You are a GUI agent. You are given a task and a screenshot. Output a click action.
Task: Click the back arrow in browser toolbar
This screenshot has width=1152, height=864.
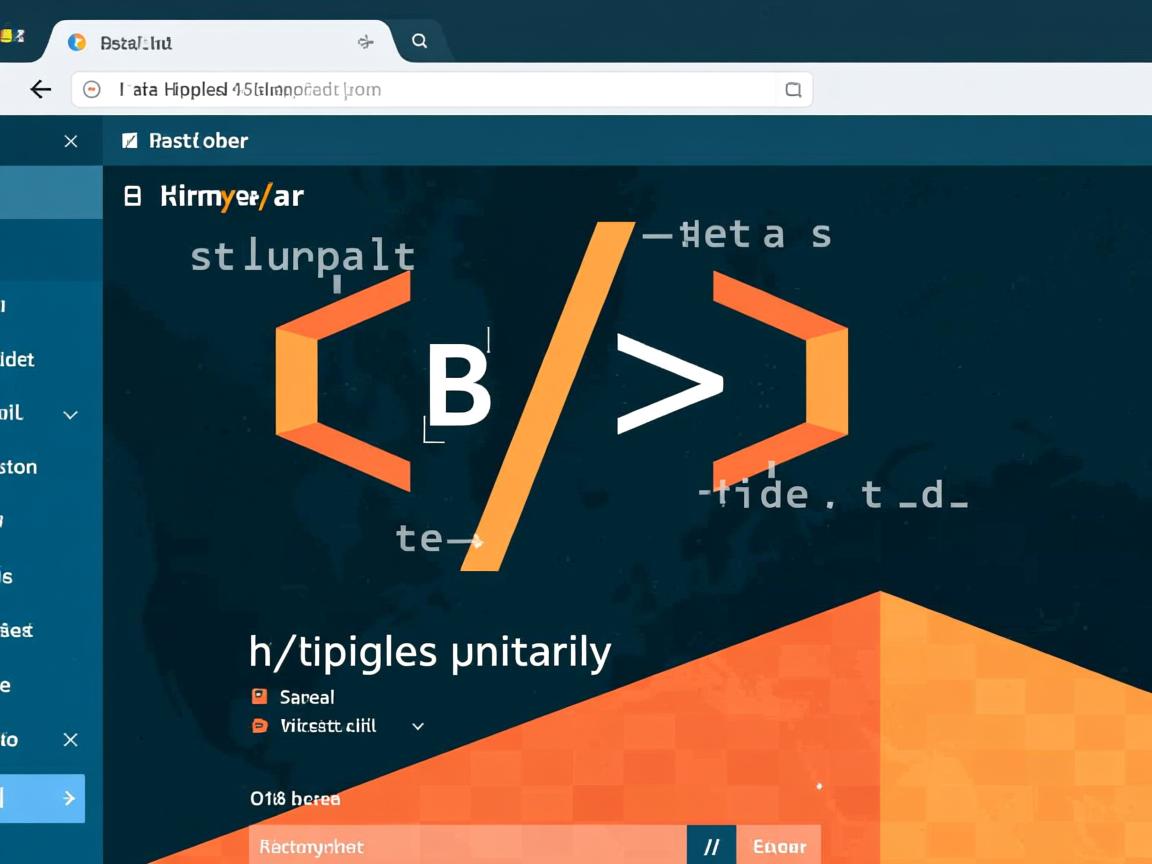[40, 90]
